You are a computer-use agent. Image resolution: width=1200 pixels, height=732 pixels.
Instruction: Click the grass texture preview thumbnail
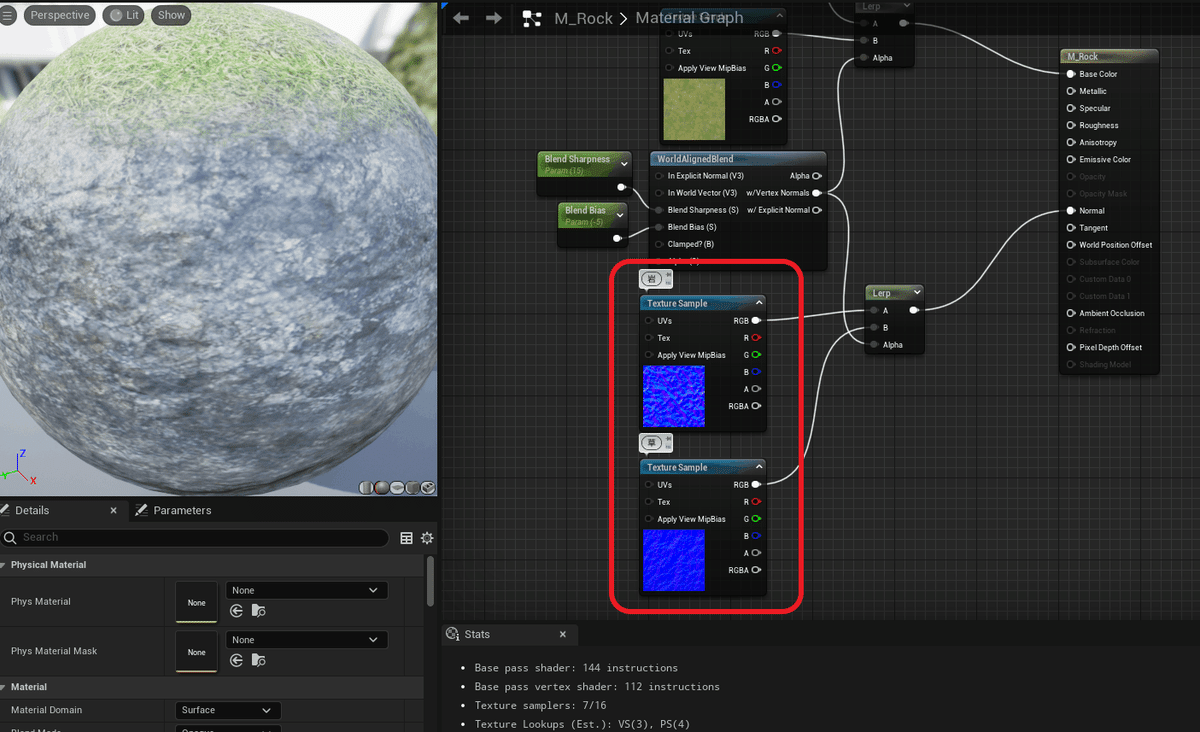[x=696, y=110]
